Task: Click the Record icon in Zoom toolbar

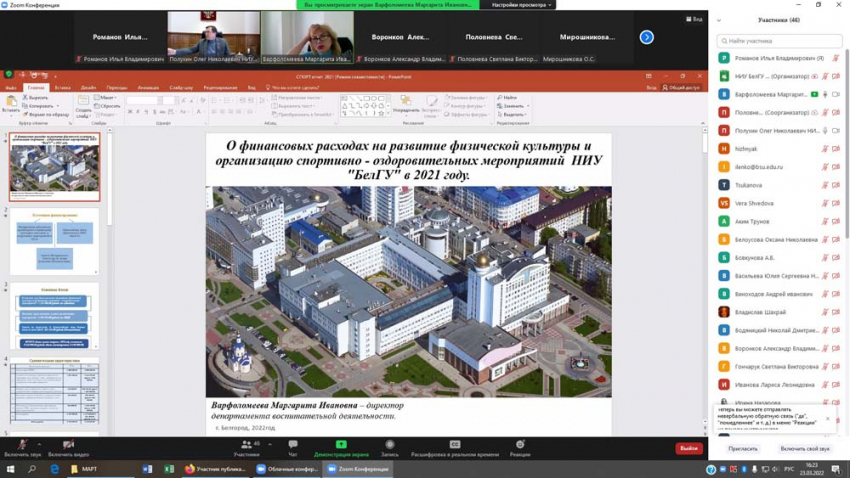Action: click(390, 445)
